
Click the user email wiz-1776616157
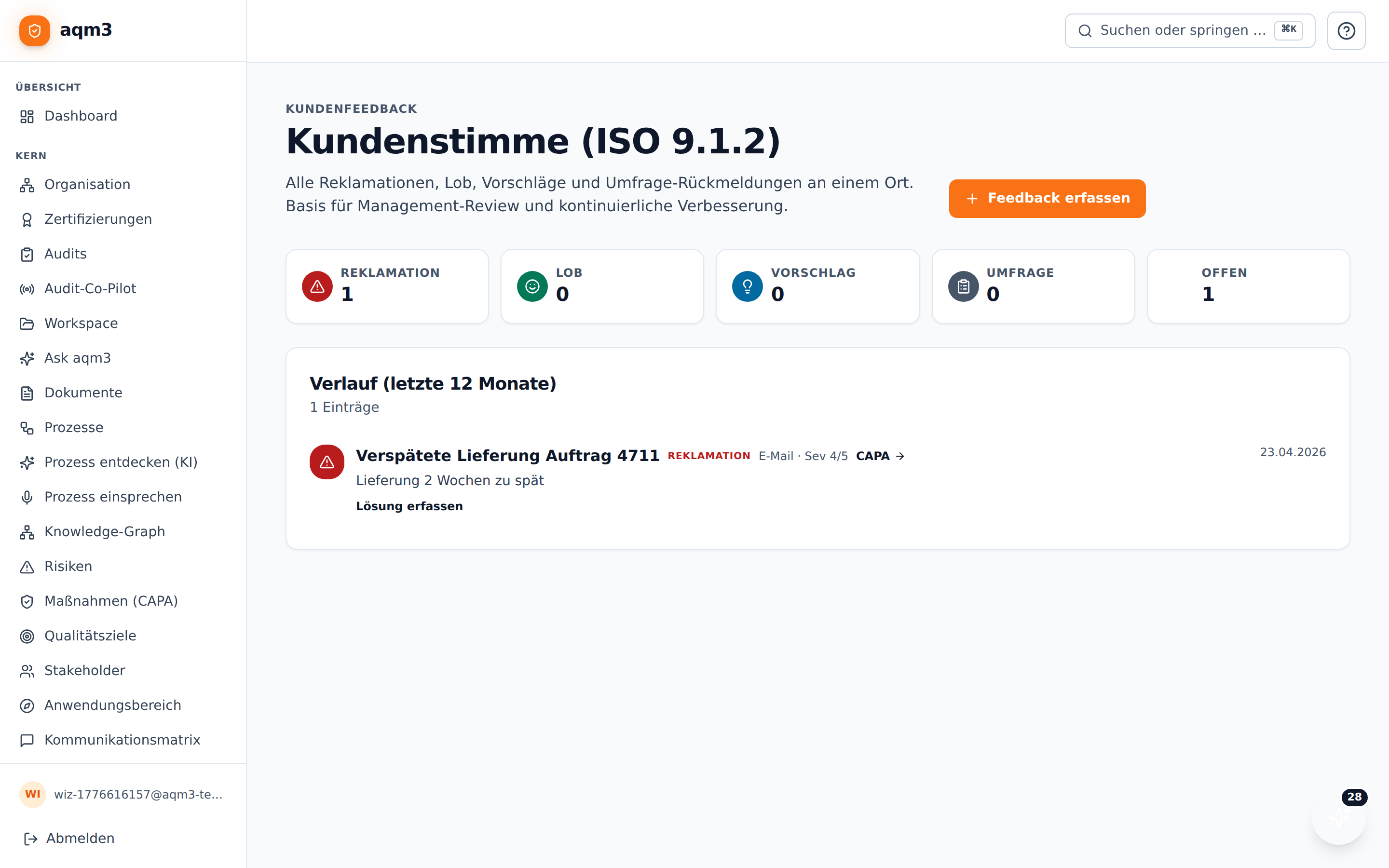pyautogui.click(x=138, y=795)
